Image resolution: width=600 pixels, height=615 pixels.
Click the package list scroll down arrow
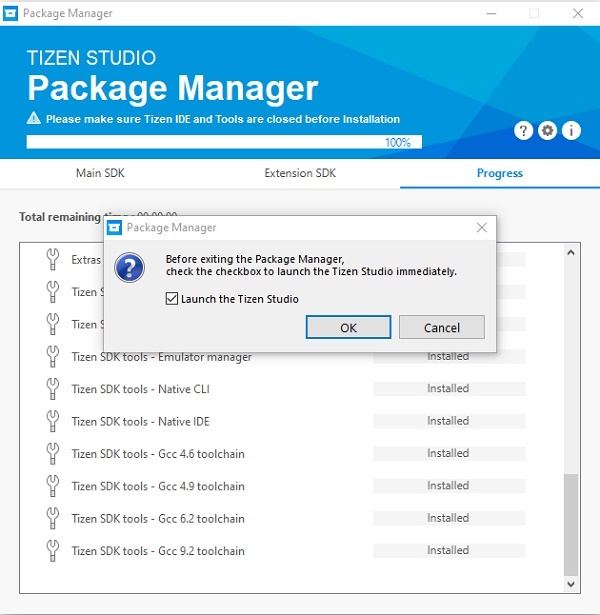coord(571,584)
